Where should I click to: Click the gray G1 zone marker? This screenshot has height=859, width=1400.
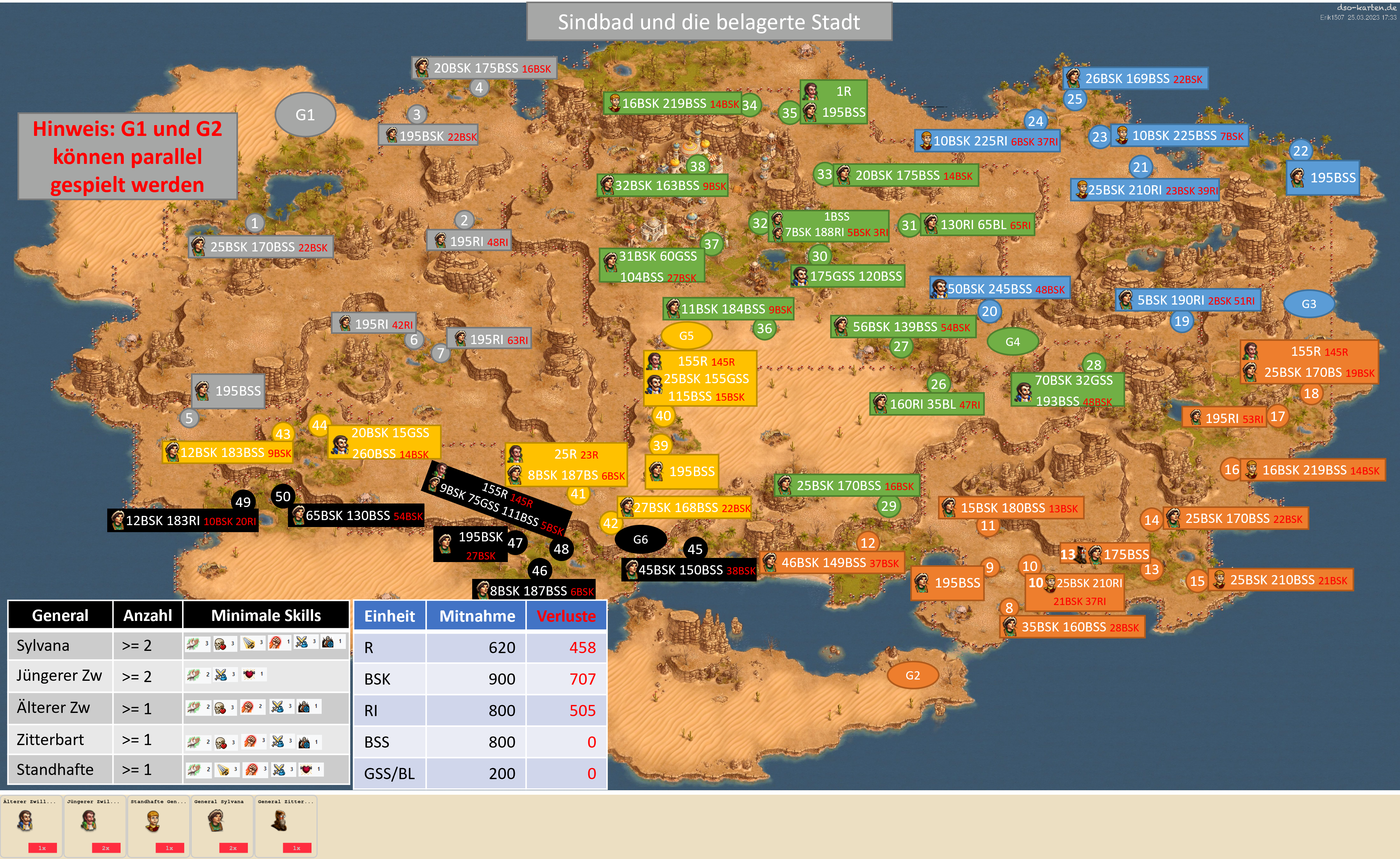tap(305, 115)
